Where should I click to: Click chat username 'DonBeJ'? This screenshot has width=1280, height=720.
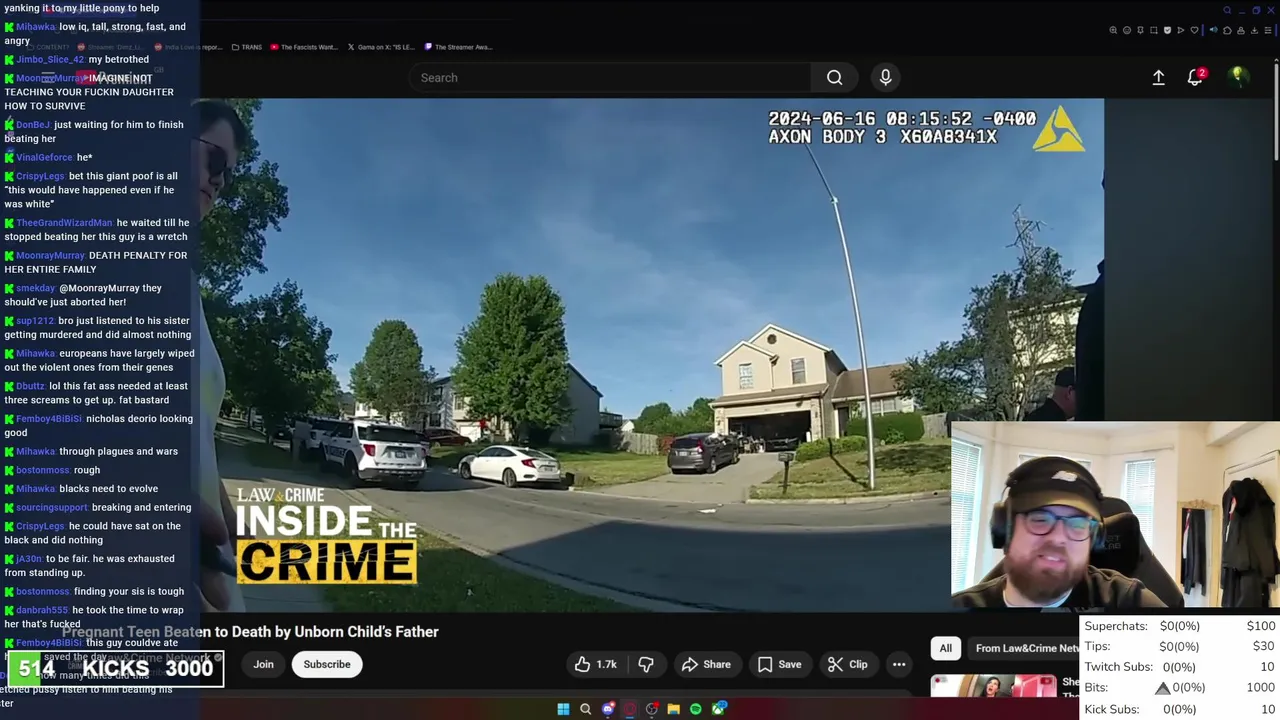(x=33, y=125)
